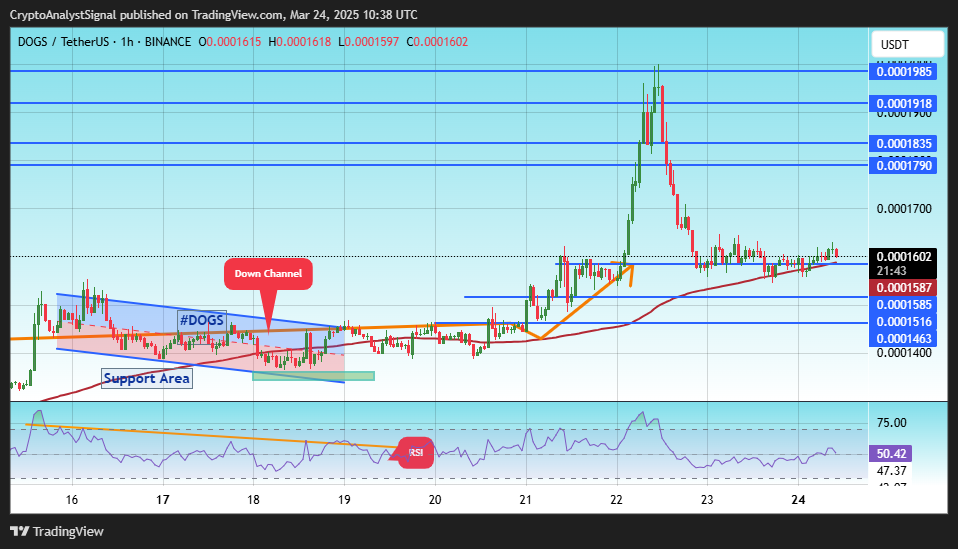Select the 0.0001918 price level label
Image resolution: width=958 pixels, height=549 pixels.
[x=903, y=103]
